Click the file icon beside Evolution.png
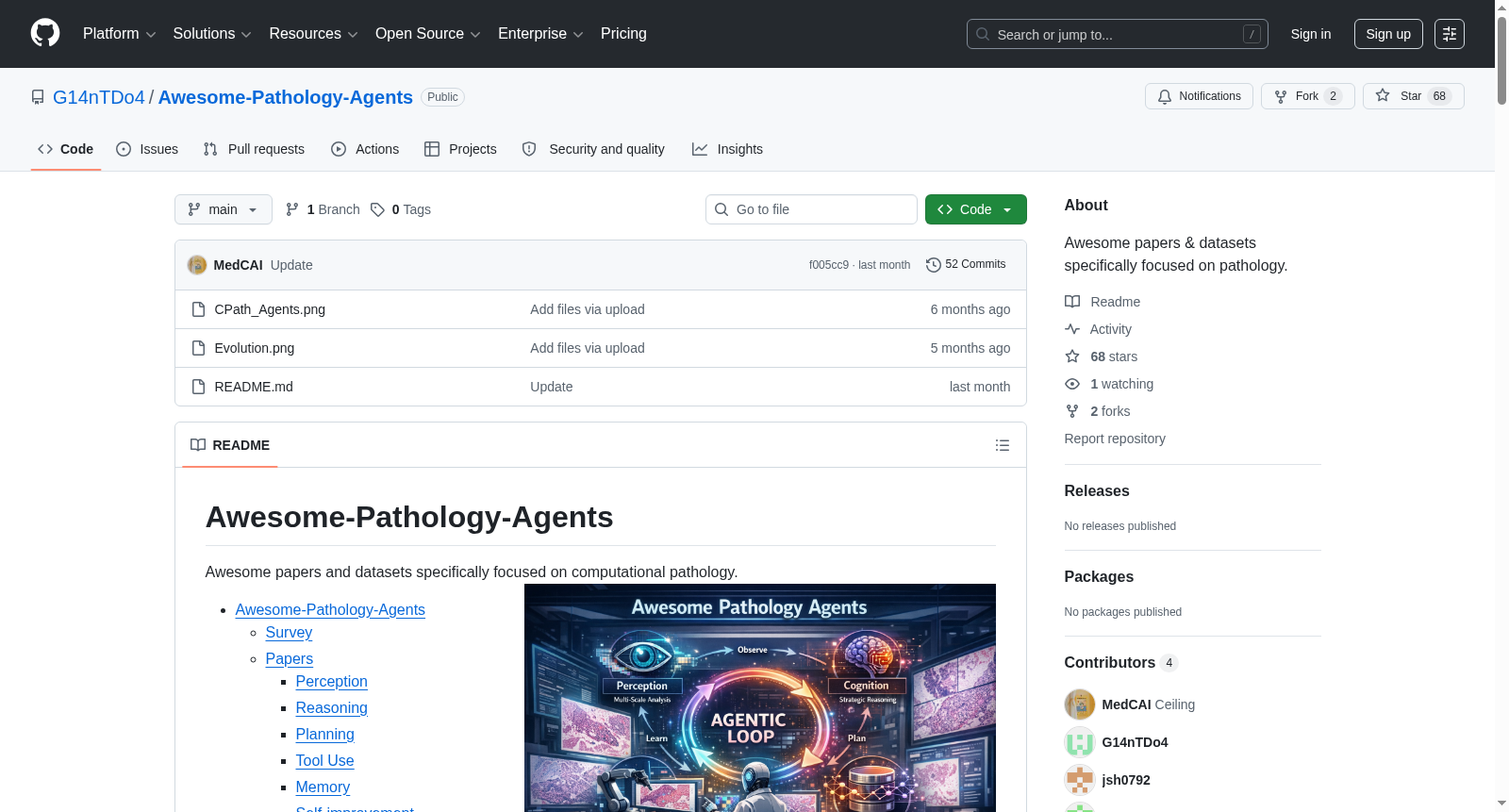This screenshot has height=812, width=1509. tap(198, 348)
